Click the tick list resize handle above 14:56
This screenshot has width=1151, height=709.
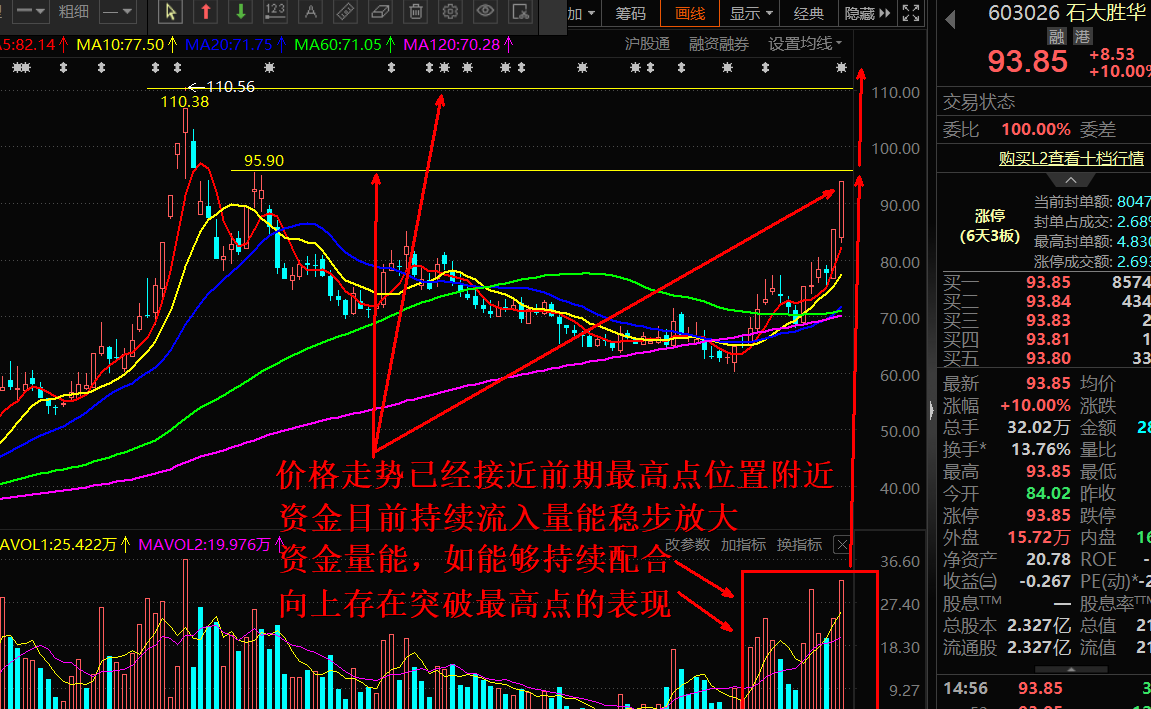tap(1071, 669)
